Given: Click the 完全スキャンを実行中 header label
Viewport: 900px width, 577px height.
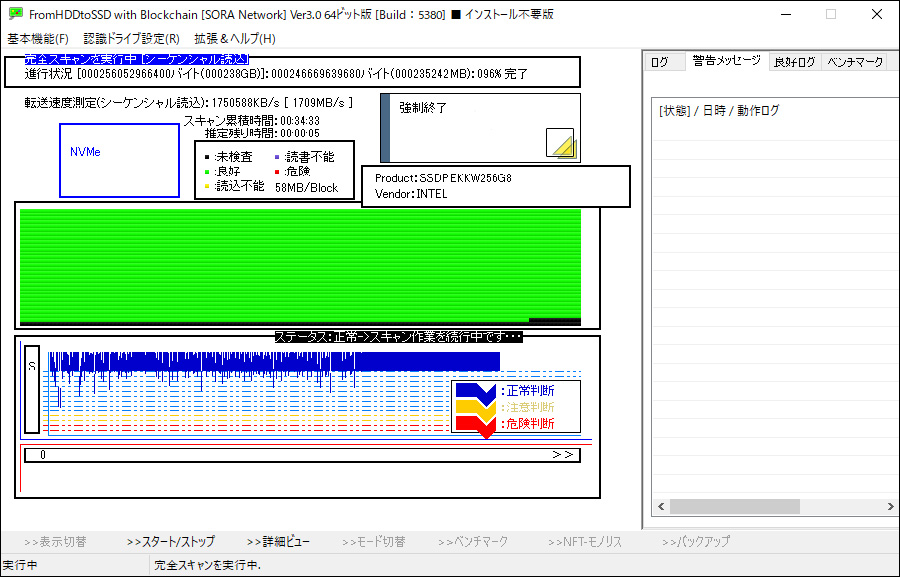Looking at the screenshot, I should [137, 59].
